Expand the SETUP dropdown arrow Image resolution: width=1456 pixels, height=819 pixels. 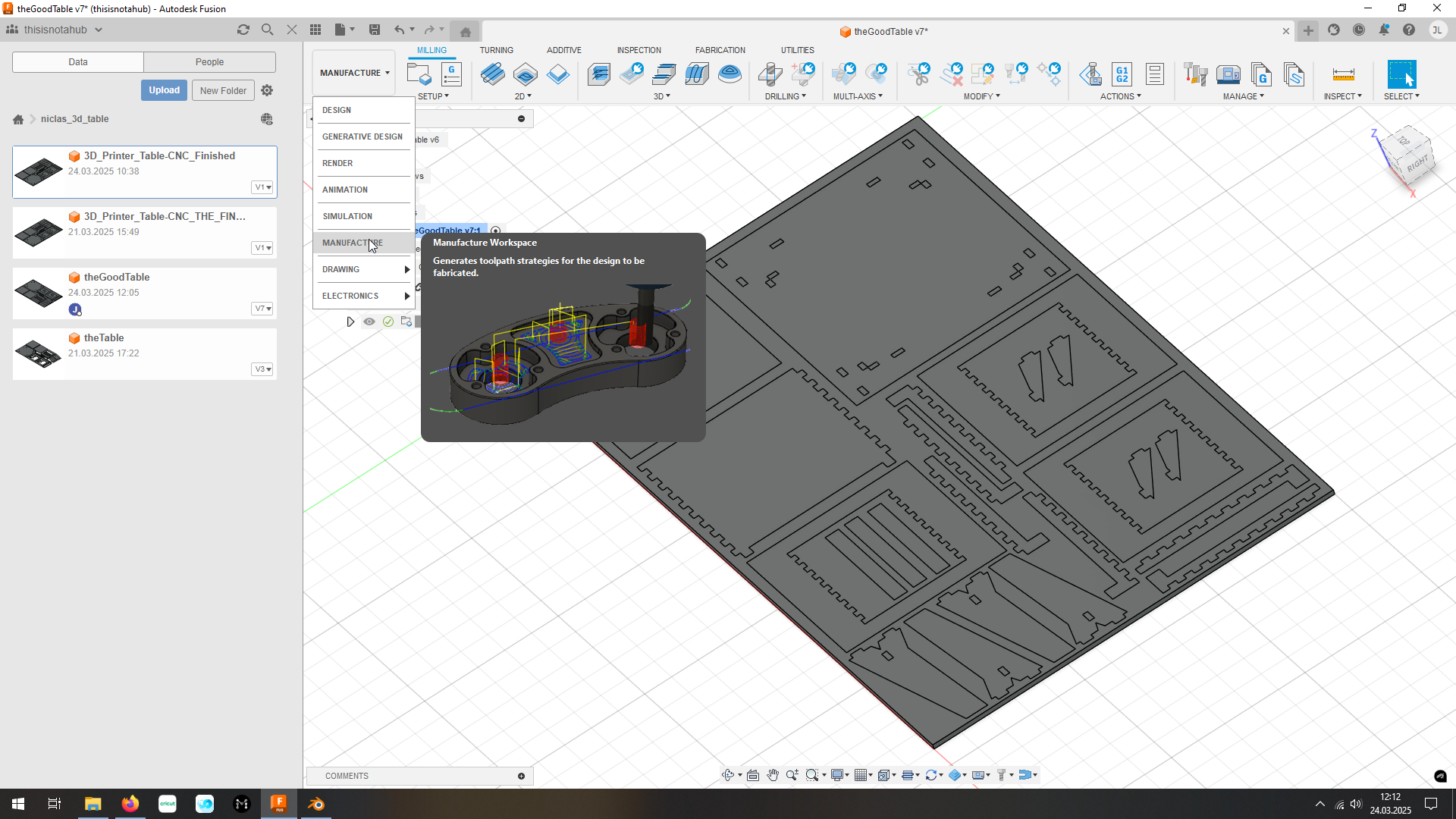(x=434, y=96)
